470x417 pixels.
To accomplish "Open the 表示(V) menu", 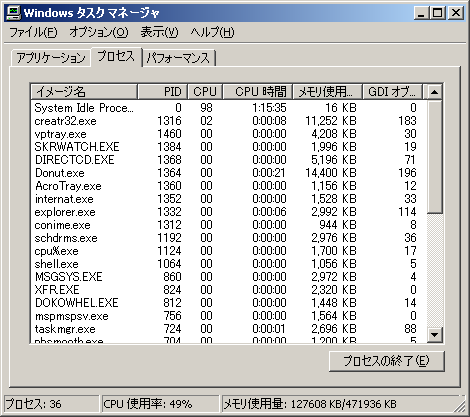I will coord(159,32).
